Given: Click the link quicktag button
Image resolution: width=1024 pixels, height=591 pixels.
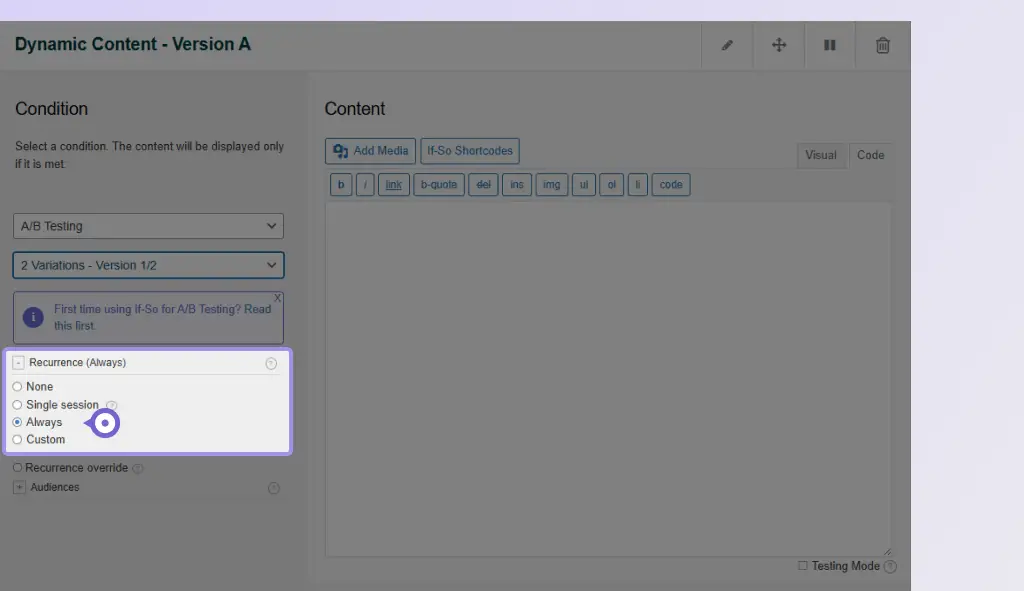Looking at the screenshot, I should [393, 185].
